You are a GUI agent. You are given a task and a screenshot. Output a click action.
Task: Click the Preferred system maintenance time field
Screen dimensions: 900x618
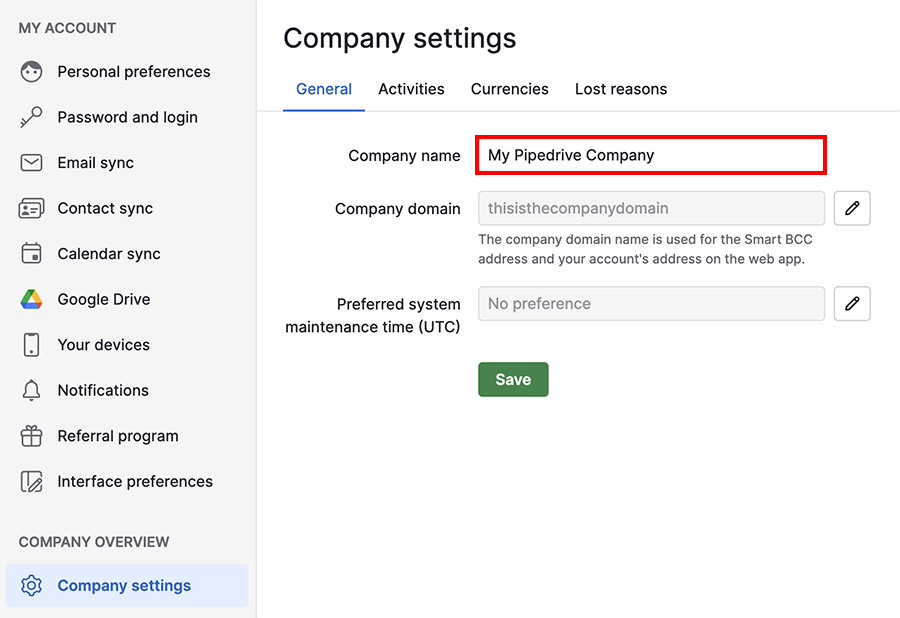(651, 304)
